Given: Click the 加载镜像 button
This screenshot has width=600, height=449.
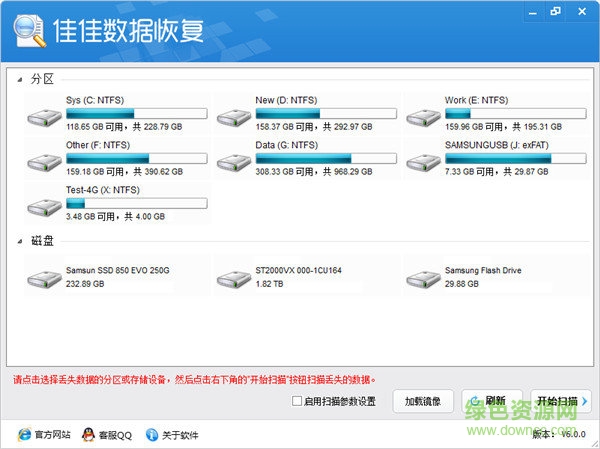Looking at the screenshot, I should point(423,401).
